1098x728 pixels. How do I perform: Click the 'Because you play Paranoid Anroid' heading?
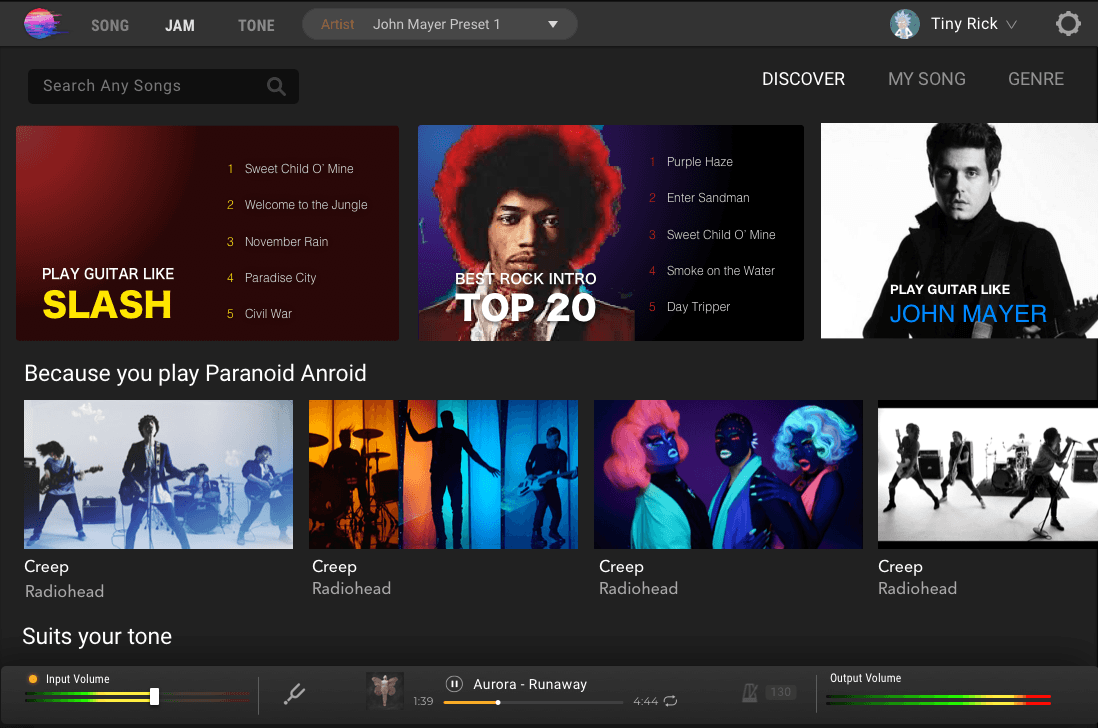click(x=195, y=373)
